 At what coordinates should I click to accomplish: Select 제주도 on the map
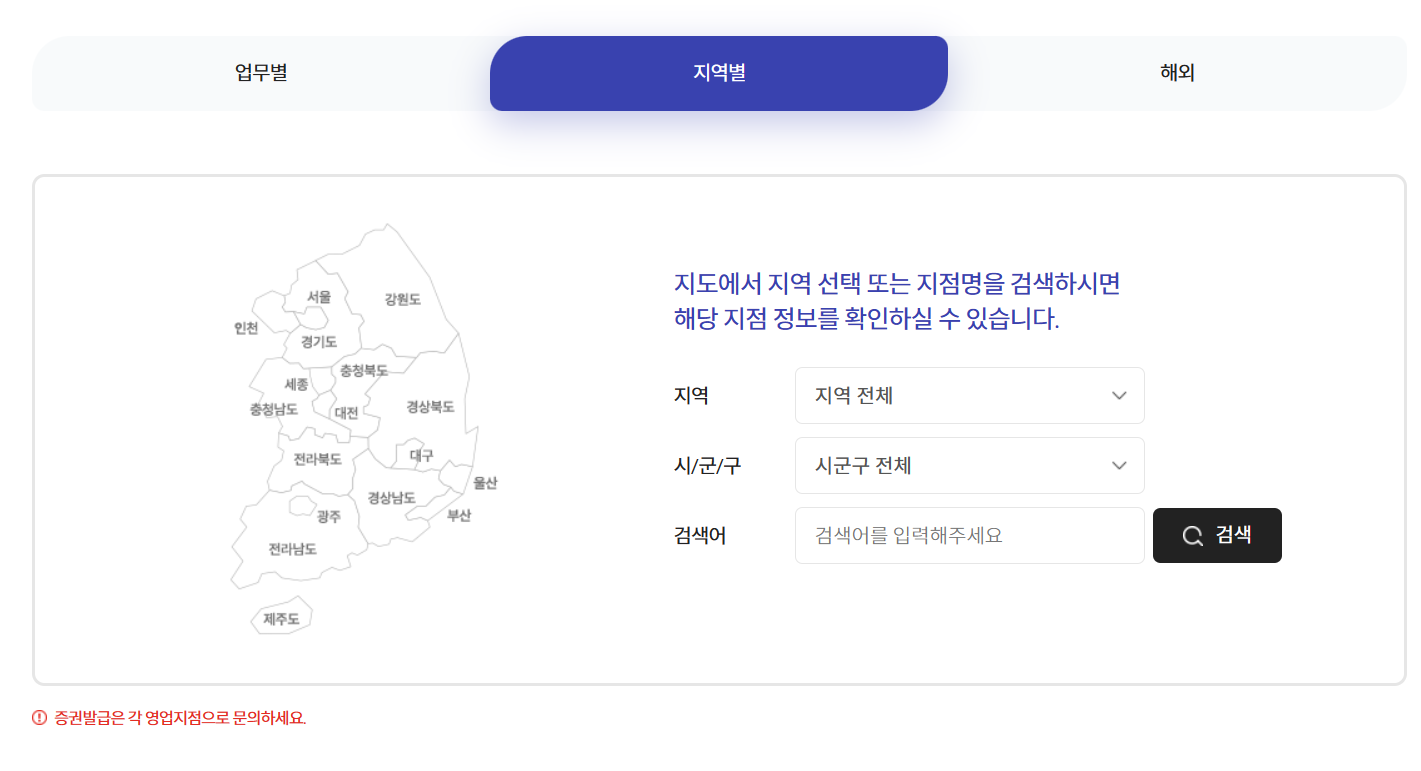[x=279, y=617]
